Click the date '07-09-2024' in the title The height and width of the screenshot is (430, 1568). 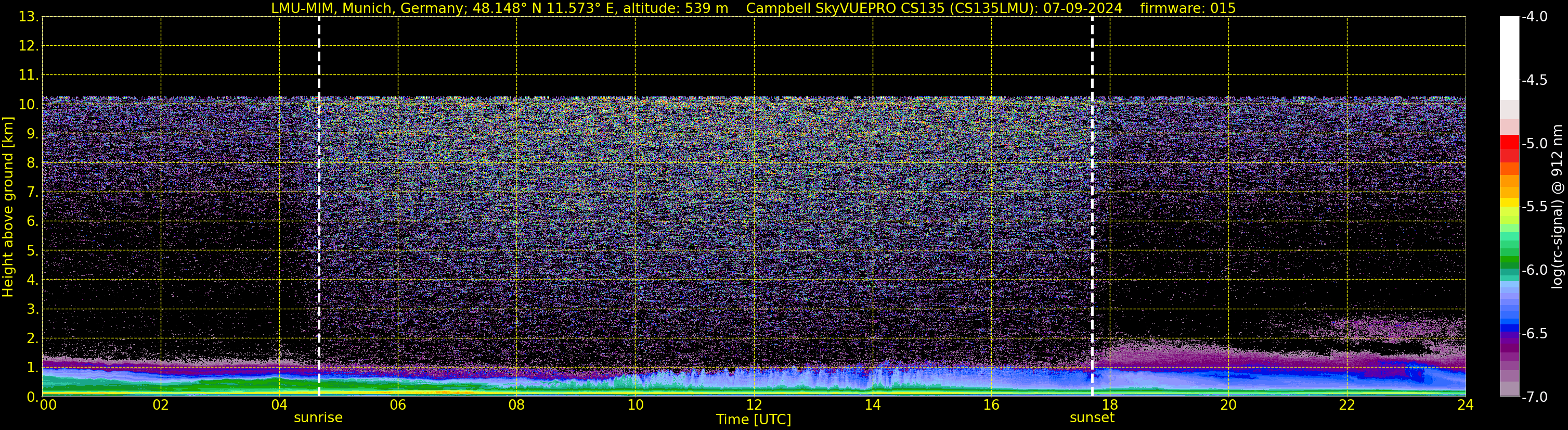pyautogui.click(x=1083, y=8)
